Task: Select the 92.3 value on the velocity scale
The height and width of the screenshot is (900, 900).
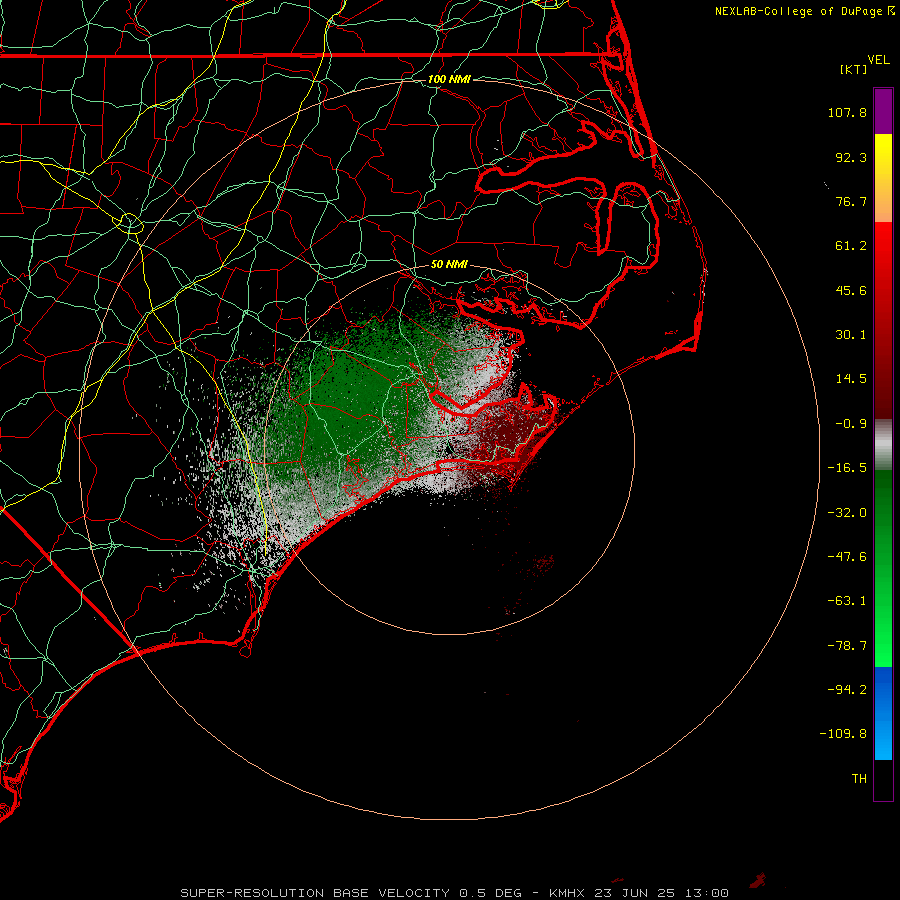Action: pos(851,157)
